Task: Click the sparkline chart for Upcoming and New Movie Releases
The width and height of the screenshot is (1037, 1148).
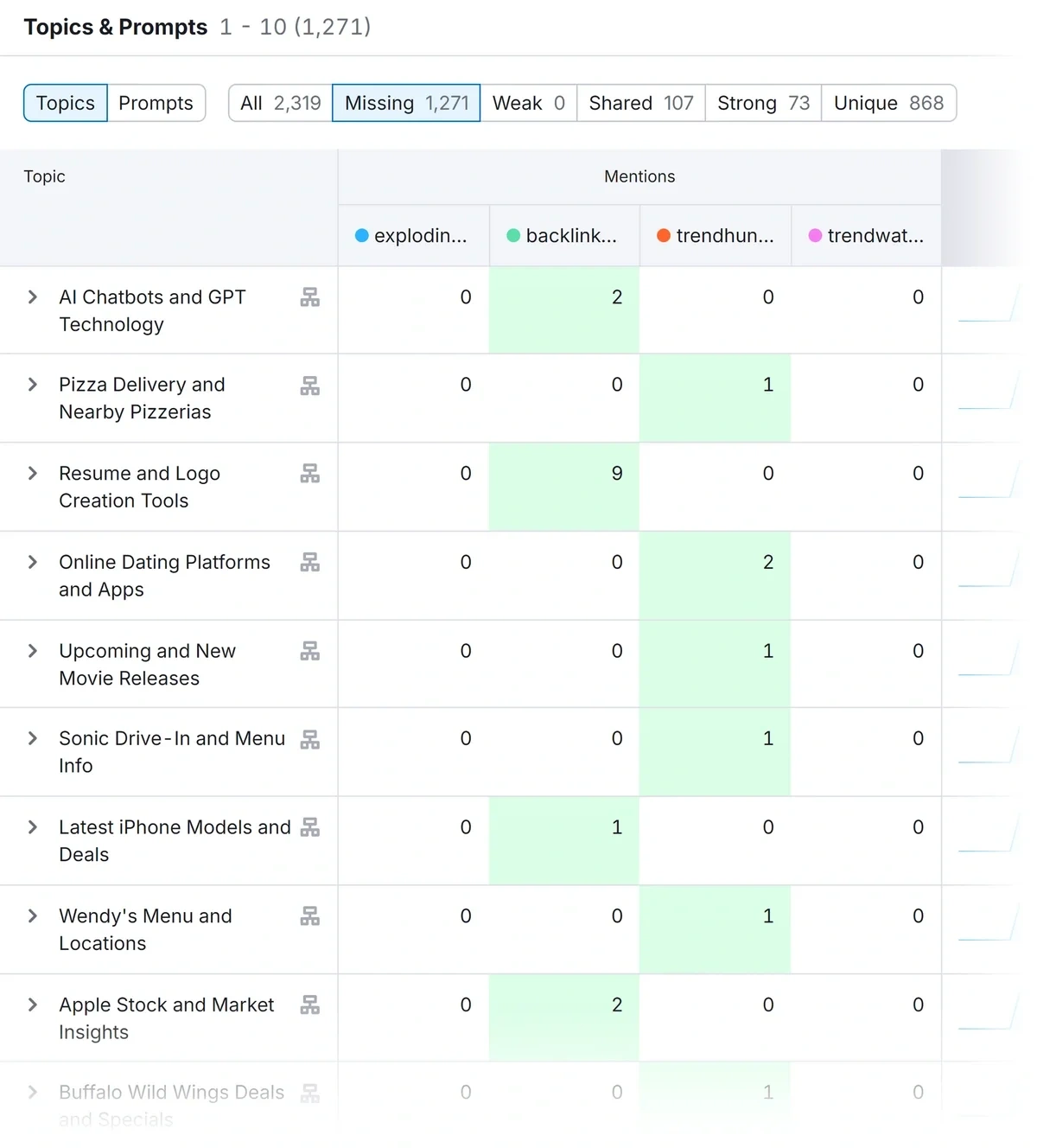Action: [985, 663]
